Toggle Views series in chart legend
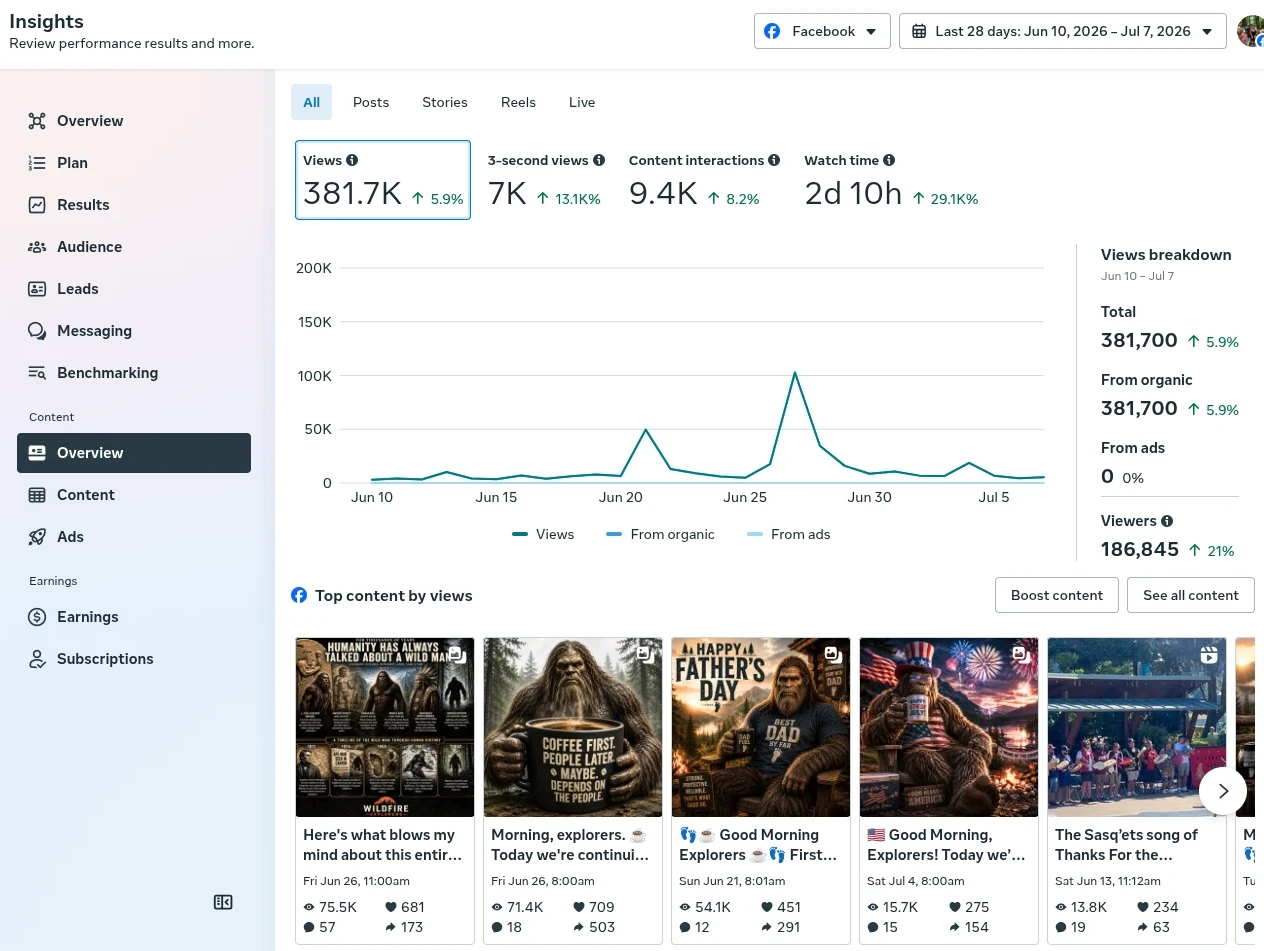Viewport: 1264px width, 951px height. click(x=543, y=534)
